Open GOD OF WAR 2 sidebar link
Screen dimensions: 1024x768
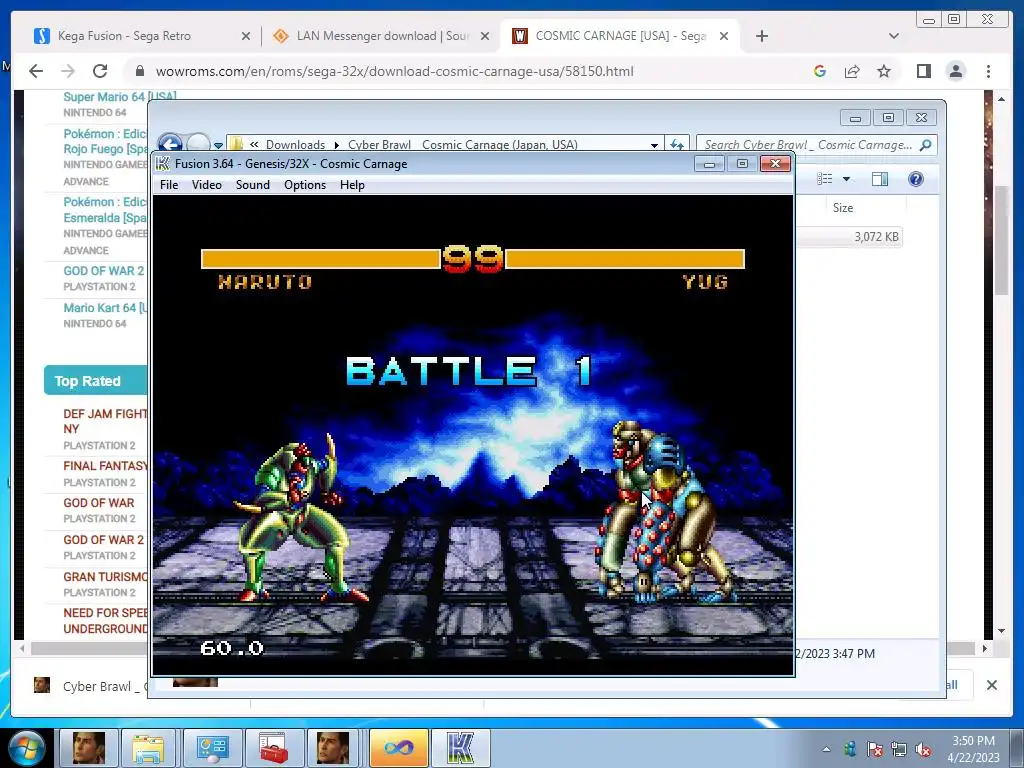coord(103,270)
